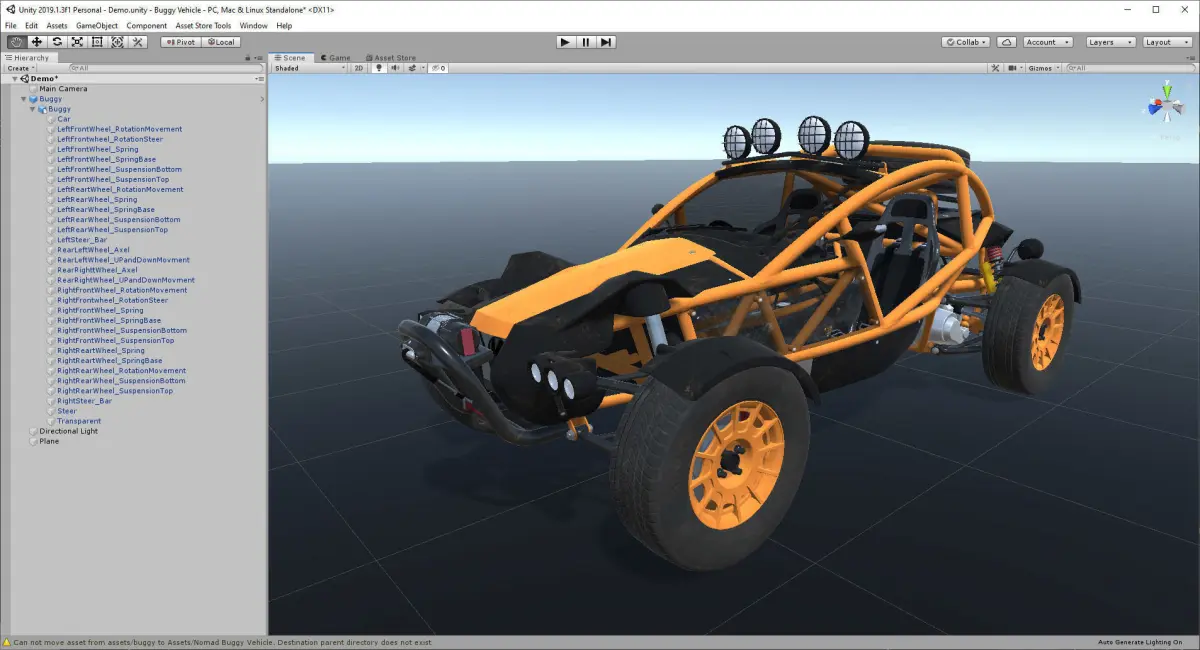Toggle 2D view mode in Scene
This screenshot has width=1200, height=650.
click(x=359, y=68)
